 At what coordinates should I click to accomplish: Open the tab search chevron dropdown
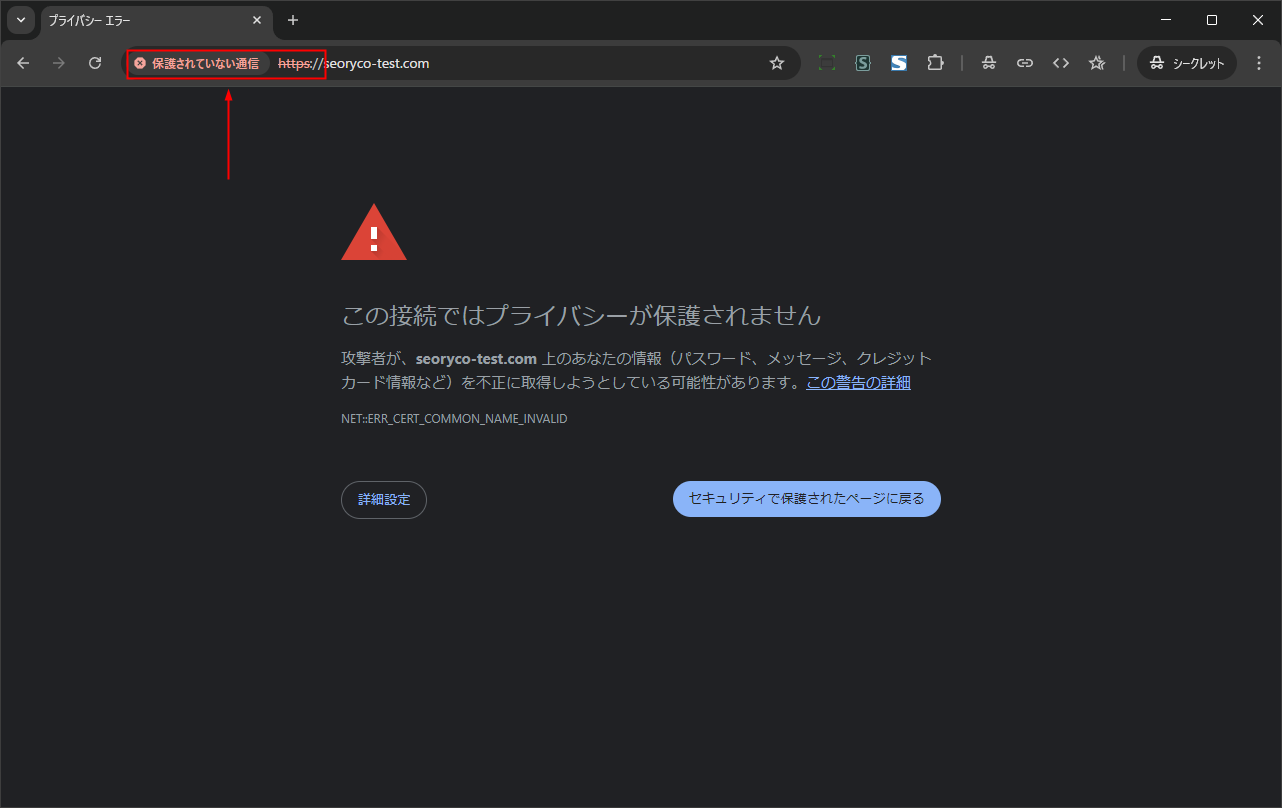(x=21, y=20)
